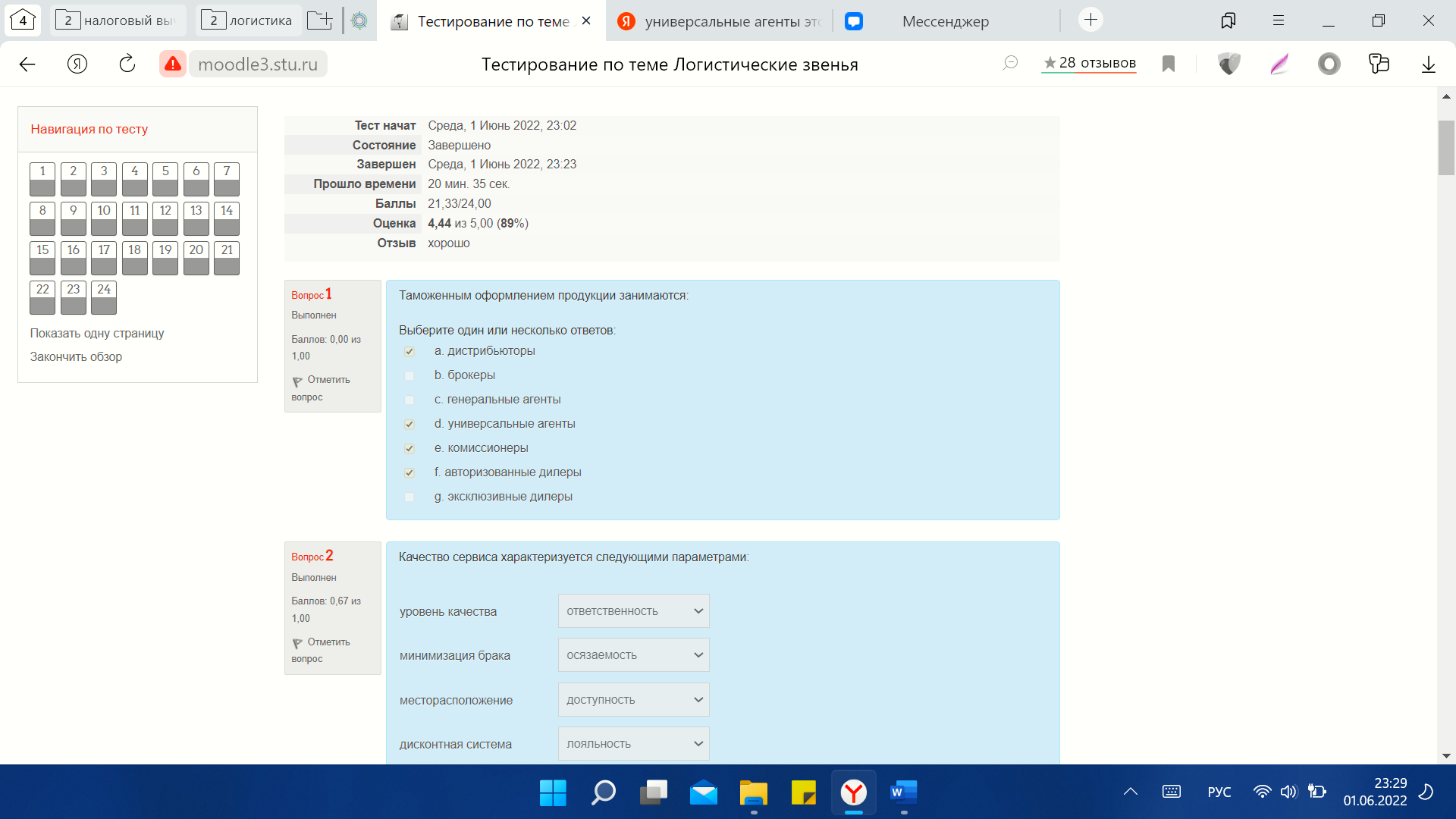Flag question 2 via Отметить вопрос

coord(321,651)
